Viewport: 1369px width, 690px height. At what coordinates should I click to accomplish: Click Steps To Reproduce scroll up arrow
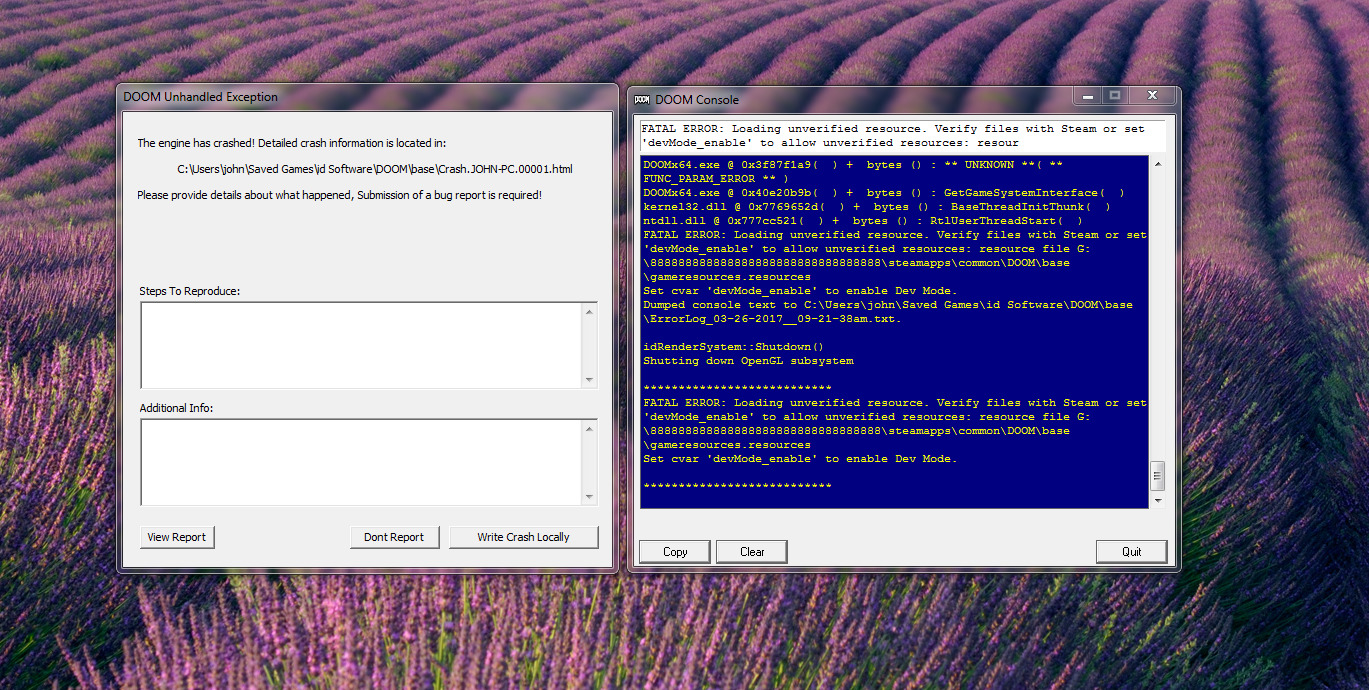pos(589,312)
